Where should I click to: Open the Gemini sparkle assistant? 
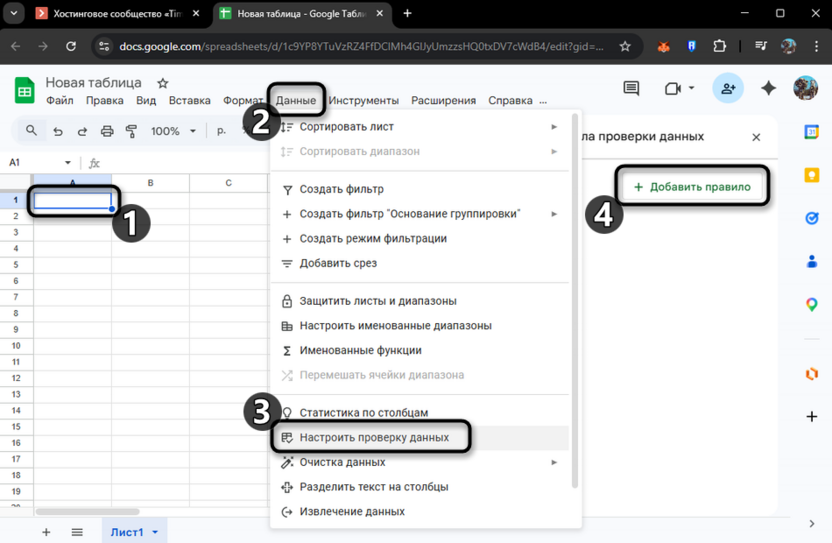tap(768, 88)
